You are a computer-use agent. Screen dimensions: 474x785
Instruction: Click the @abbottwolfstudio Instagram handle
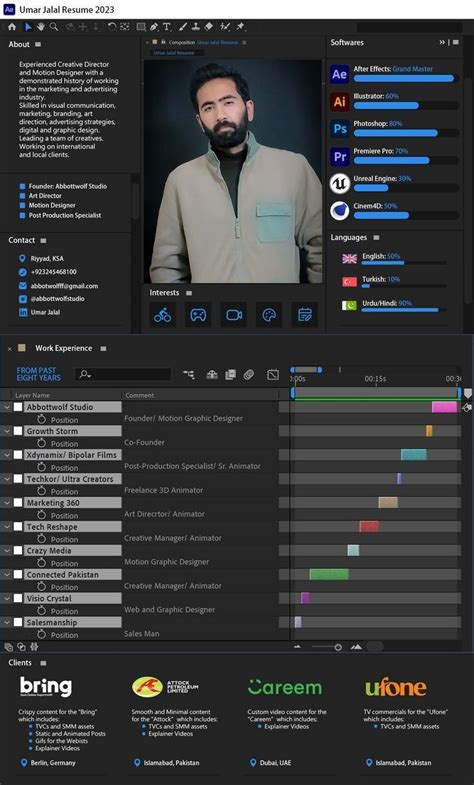[58, 298]
